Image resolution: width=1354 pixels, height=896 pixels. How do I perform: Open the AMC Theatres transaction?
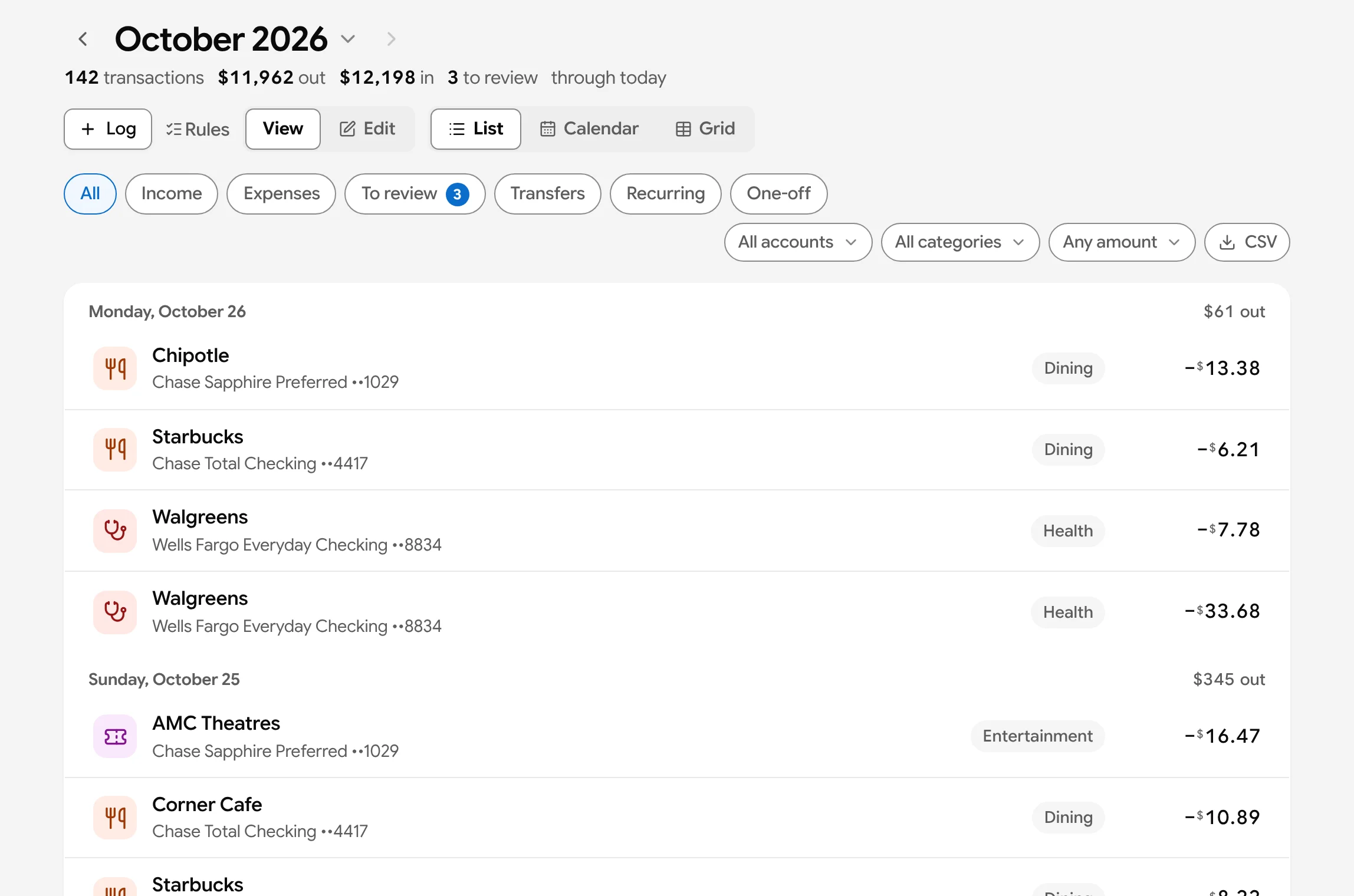click(677, 736)
